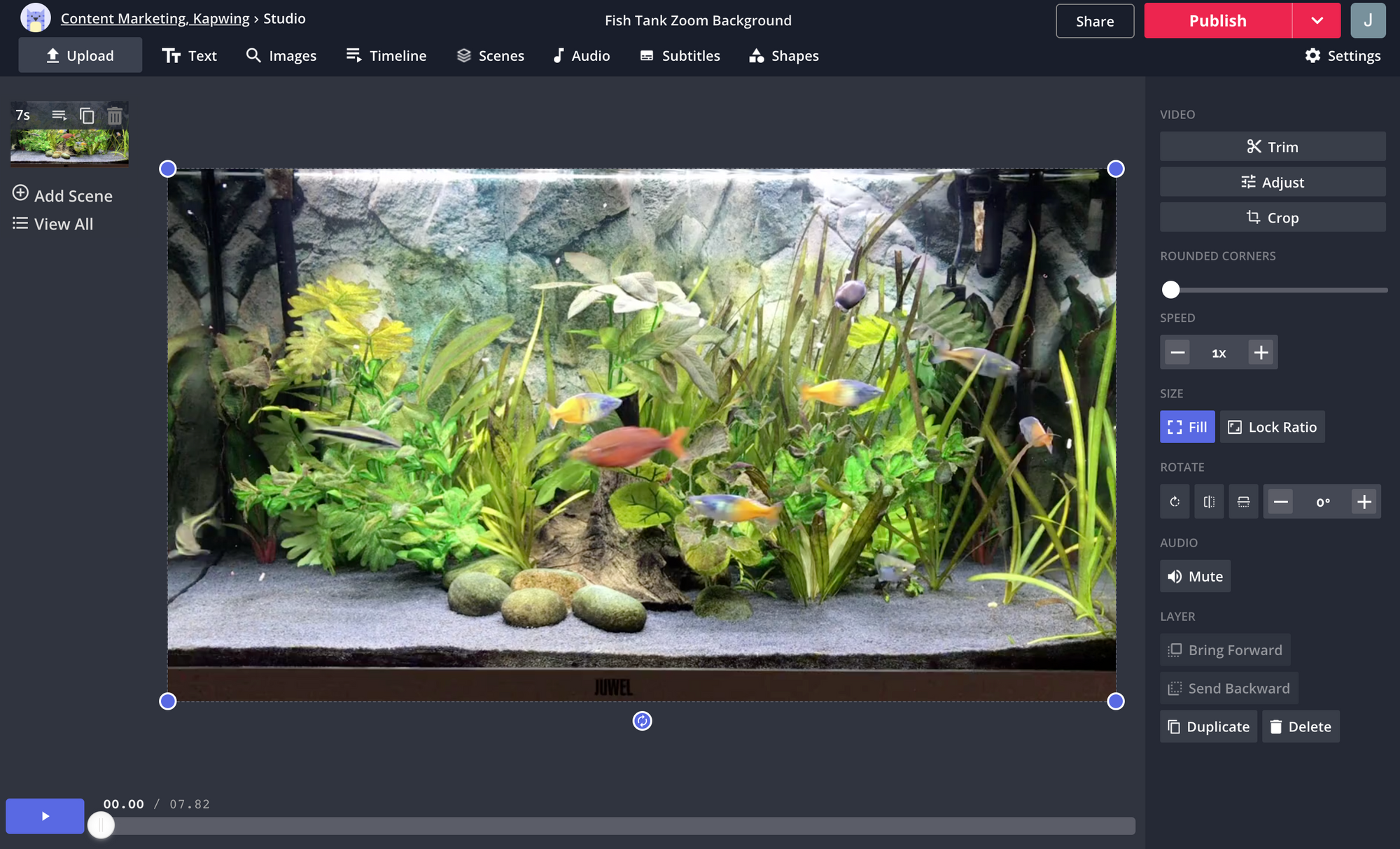
Task: Click the Share button
Action: [1095, 20]
